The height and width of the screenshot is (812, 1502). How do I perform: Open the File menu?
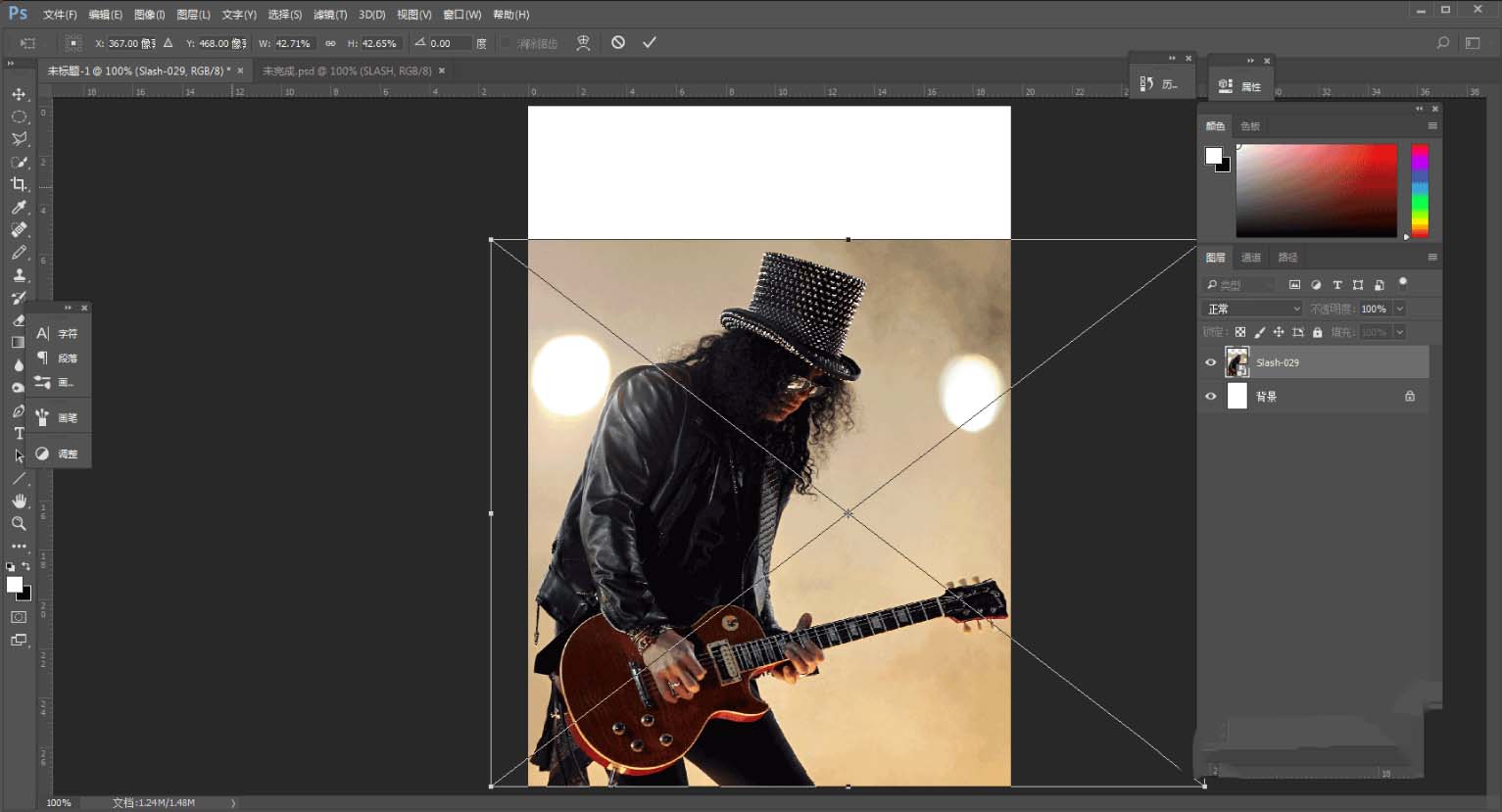pyautogui.click(x=60, y=15)
